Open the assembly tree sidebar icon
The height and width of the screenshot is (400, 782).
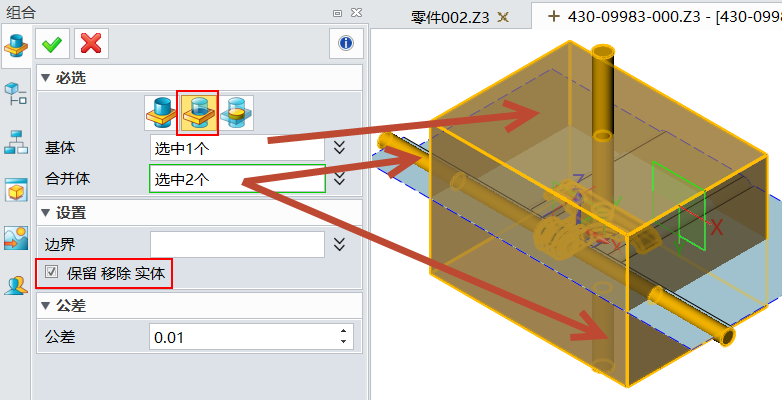(x=16, y=95)
